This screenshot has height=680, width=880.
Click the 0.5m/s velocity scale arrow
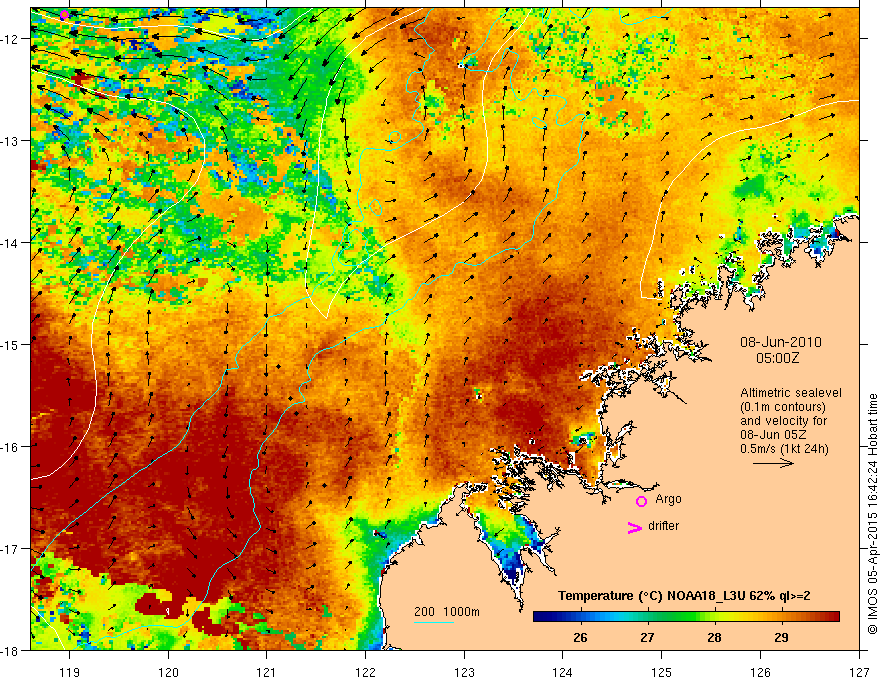tap(773, 463)
